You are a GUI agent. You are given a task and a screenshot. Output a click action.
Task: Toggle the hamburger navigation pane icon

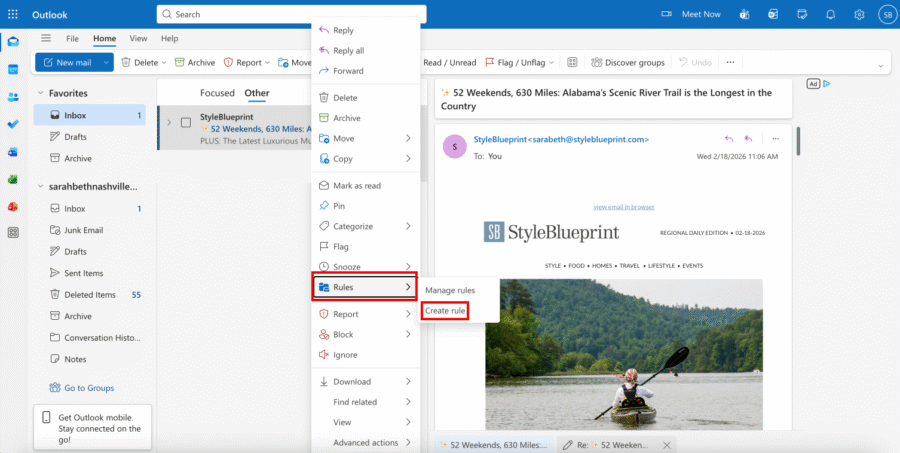tap(46, 38)
